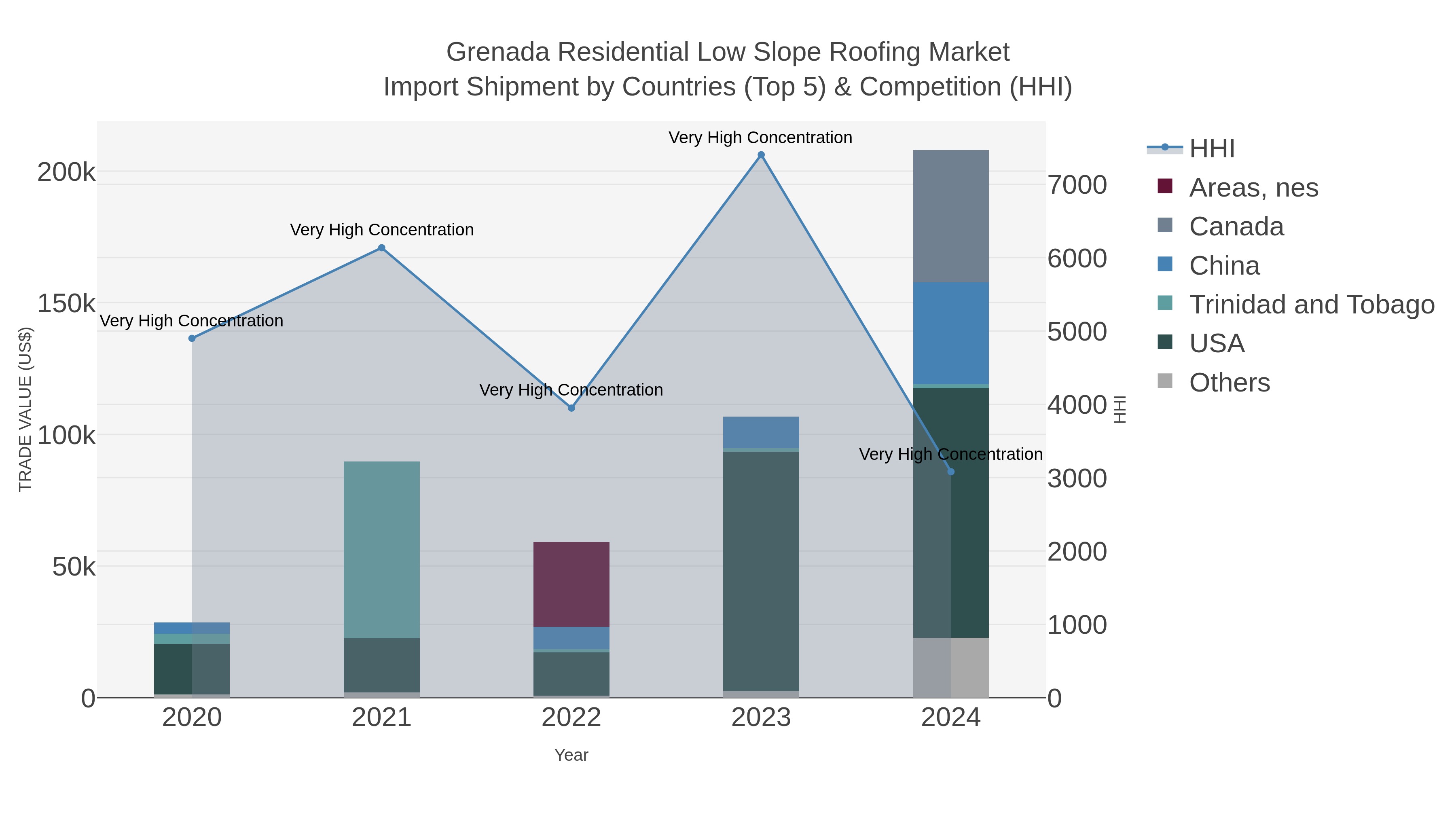The height and width of the screenshot is (819, 1456).
Task: Click the 4000 right axis tick
Action: tap(1077, 405)
